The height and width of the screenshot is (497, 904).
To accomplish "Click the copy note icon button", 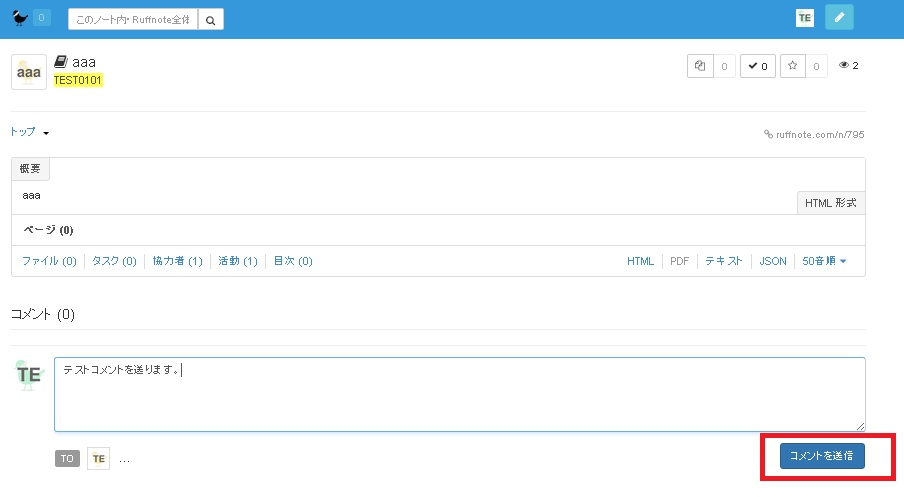I will pos(701,66).
